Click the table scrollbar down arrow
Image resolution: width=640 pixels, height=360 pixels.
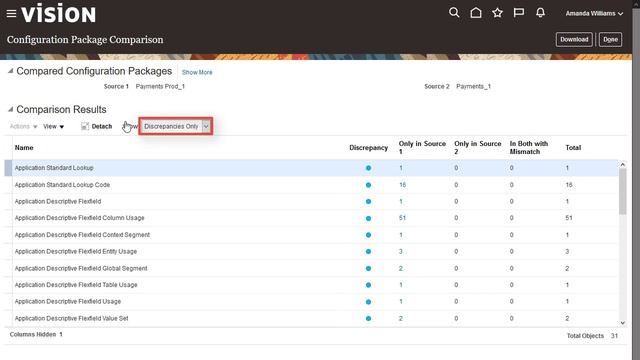(x=622, y=323)
